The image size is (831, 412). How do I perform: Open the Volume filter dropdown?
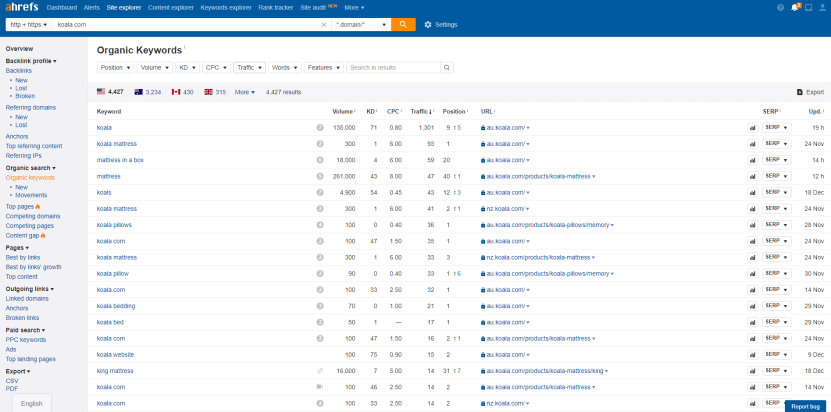[x=155, y=67]
